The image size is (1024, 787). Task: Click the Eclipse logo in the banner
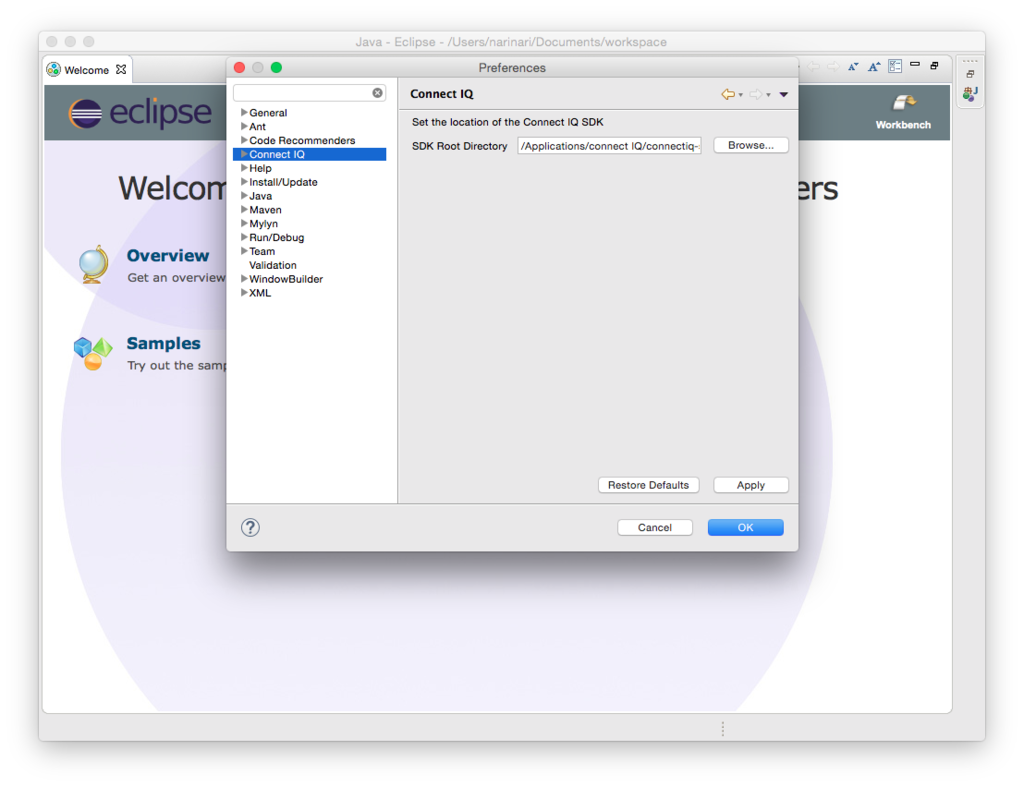pos(140,112)
